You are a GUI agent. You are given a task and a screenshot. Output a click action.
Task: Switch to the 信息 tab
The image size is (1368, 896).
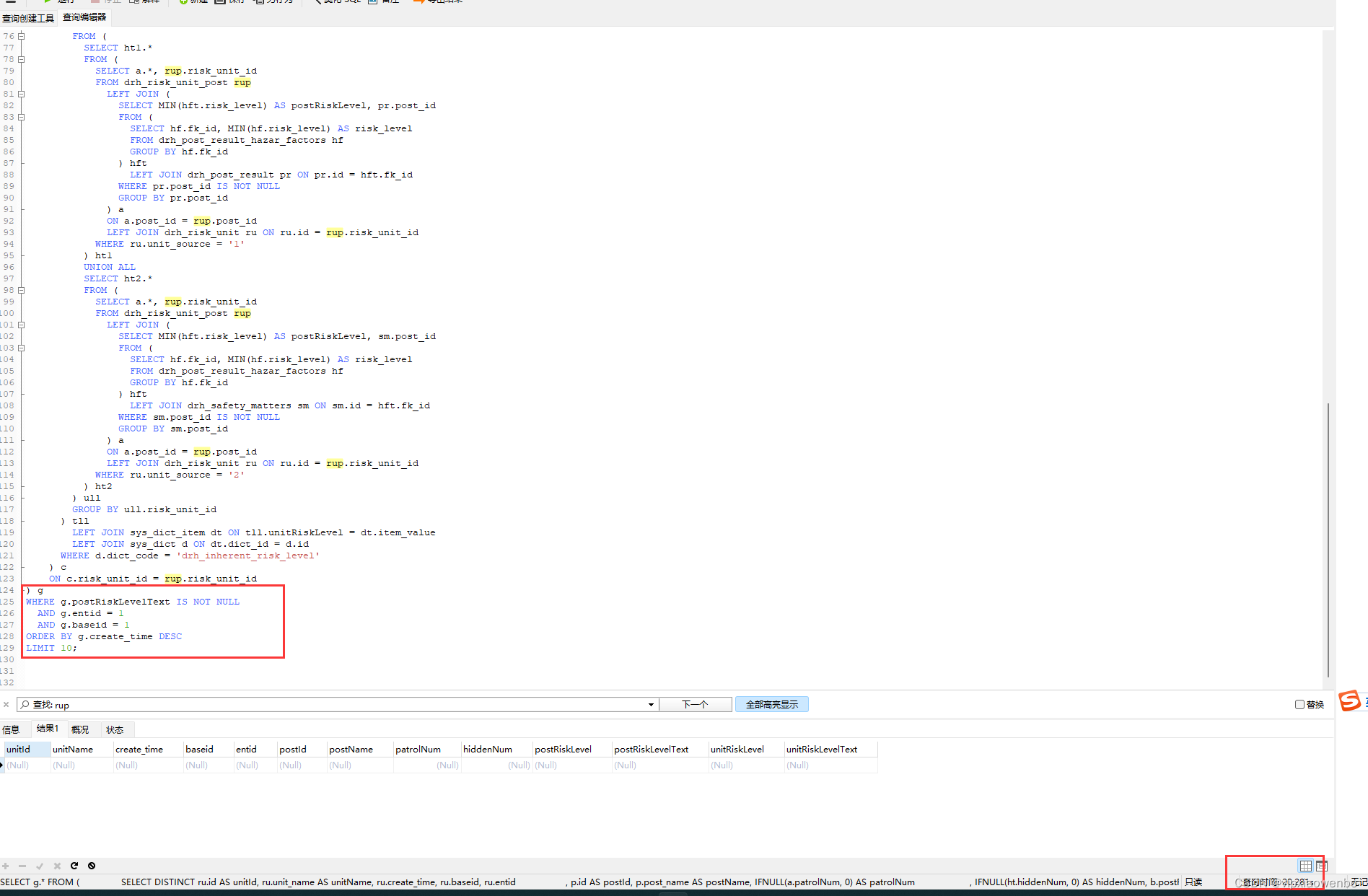tap(12, 729)
